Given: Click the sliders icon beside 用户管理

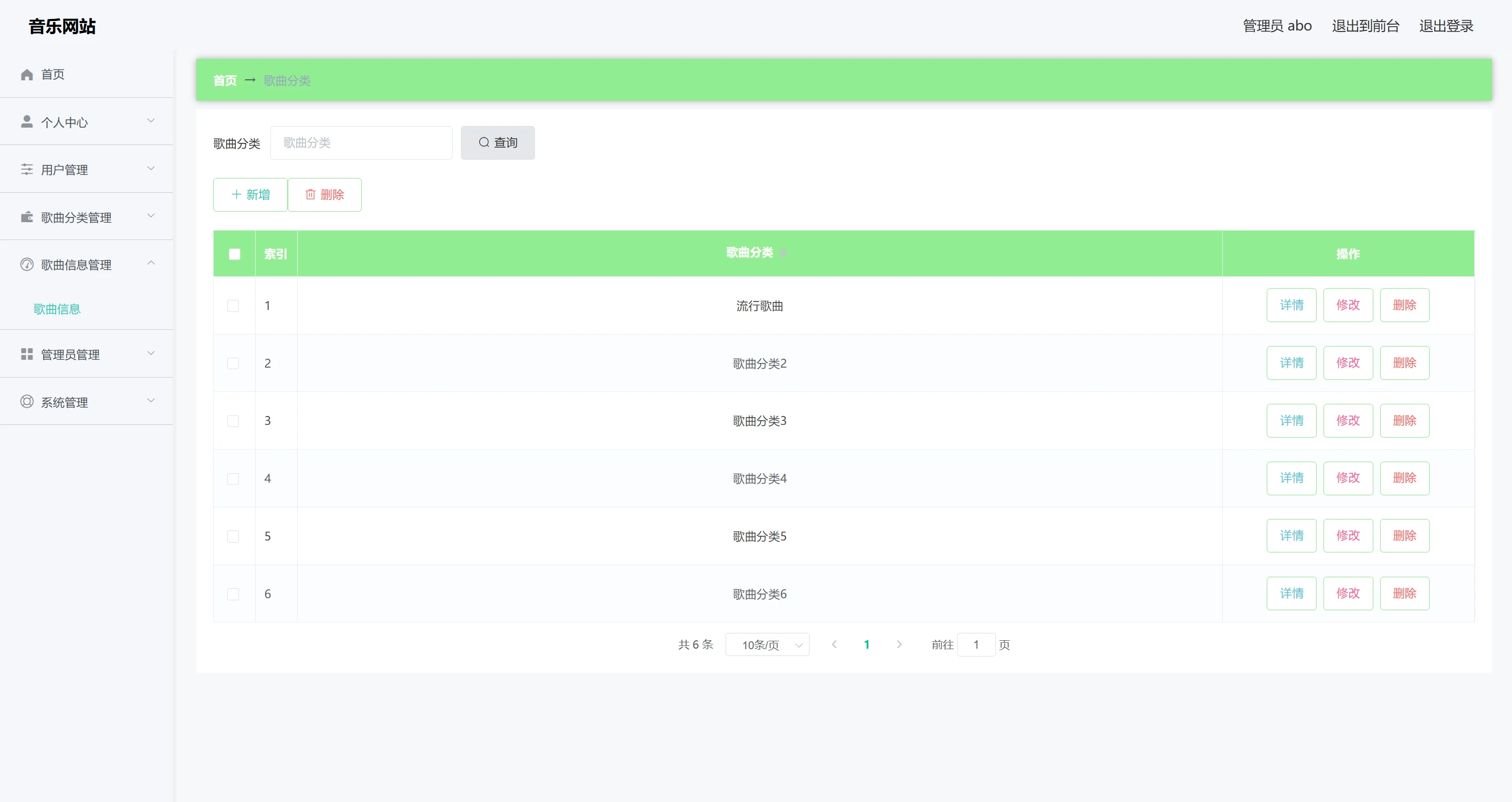Looking at the screenshot, I should (x=27, y=169).
